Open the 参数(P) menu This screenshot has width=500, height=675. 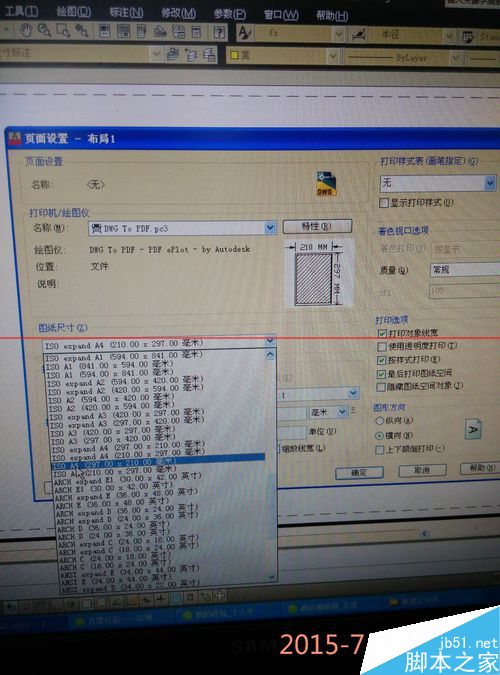pyautogui.click(x=230, y=14)
